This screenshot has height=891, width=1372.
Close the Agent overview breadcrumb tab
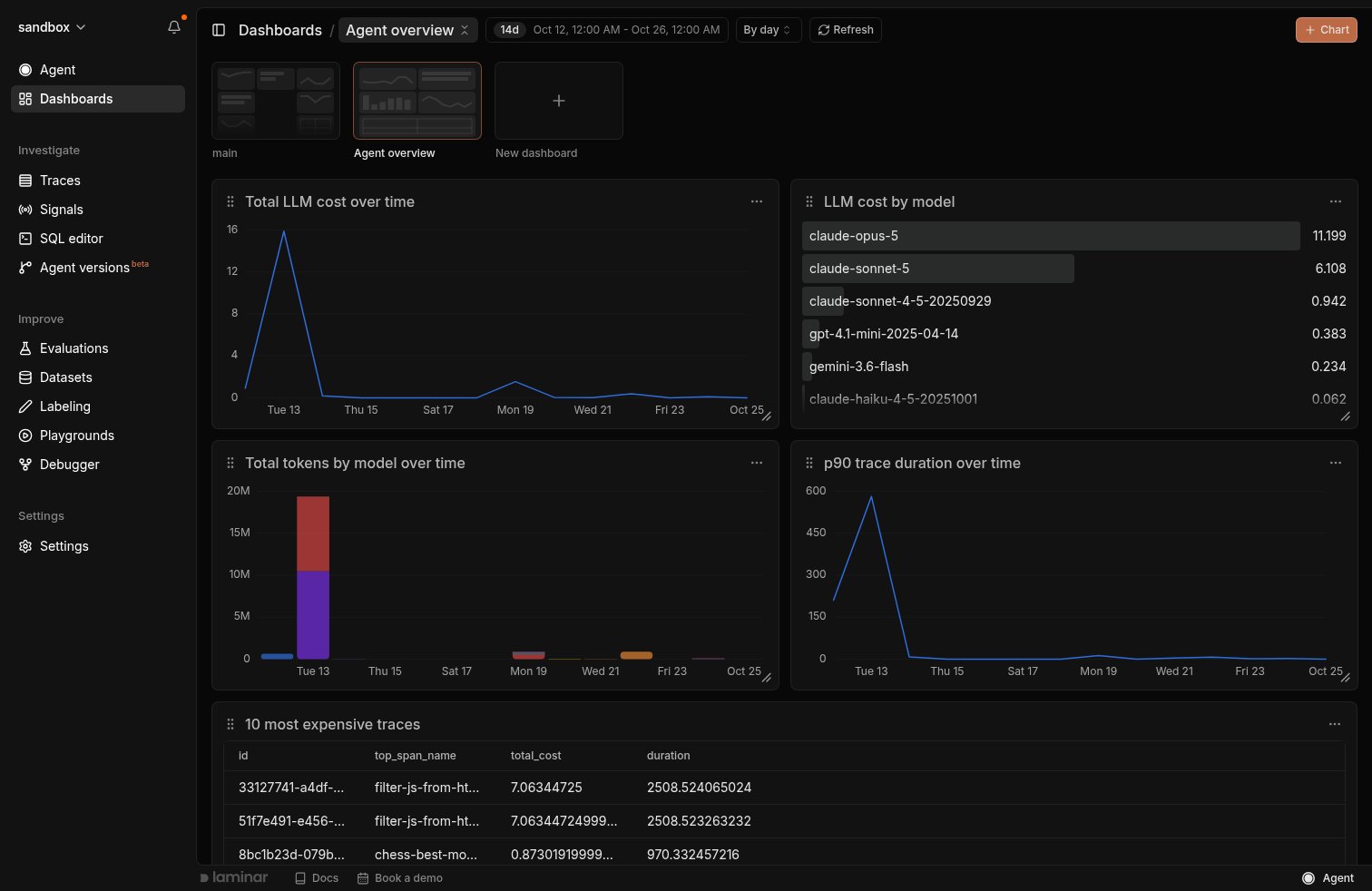pyautogui.click(x=465, y=30)
